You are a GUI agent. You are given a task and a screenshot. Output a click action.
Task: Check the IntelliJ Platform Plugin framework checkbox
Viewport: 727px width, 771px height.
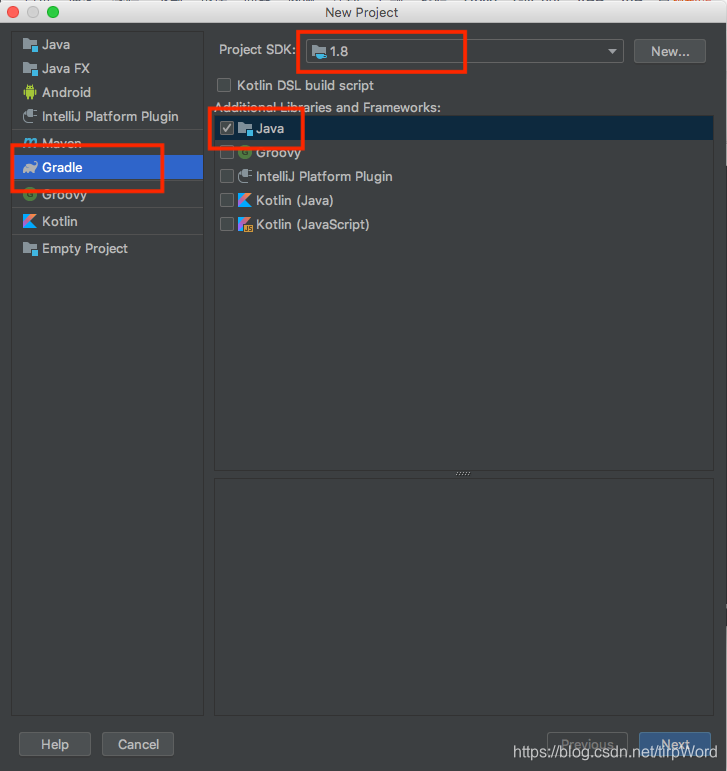(227, 177)
